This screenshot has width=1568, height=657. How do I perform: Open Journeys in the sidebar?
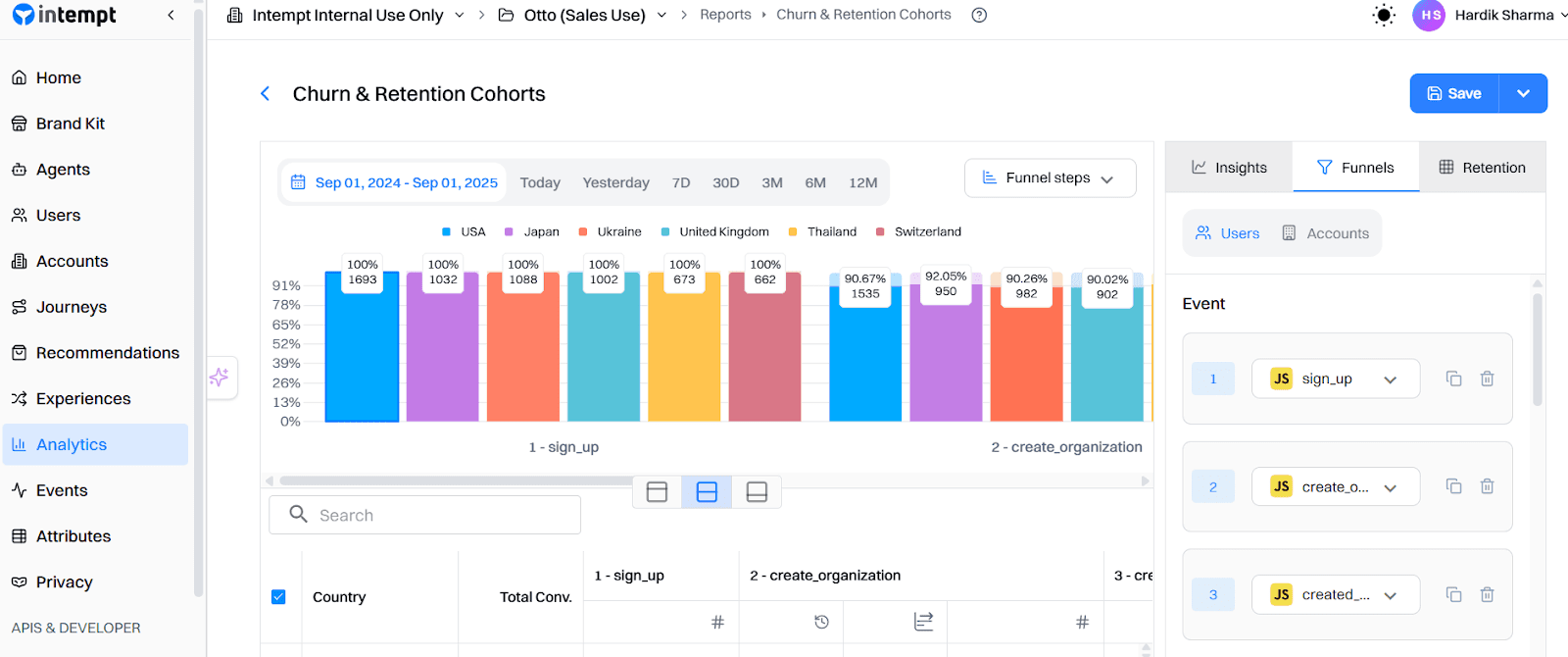95,307
